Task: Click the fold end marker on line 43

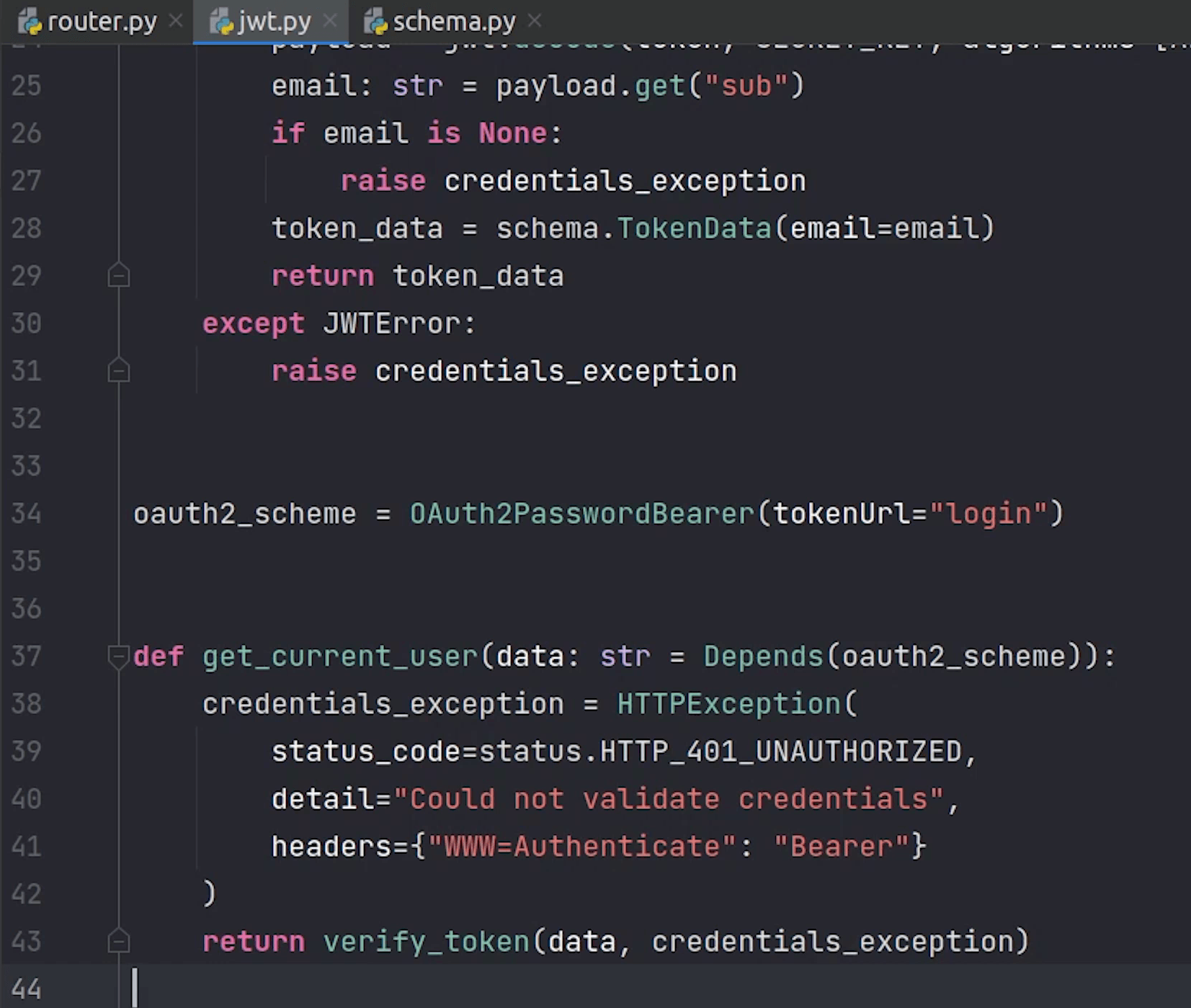Action: tap(118, 942)
